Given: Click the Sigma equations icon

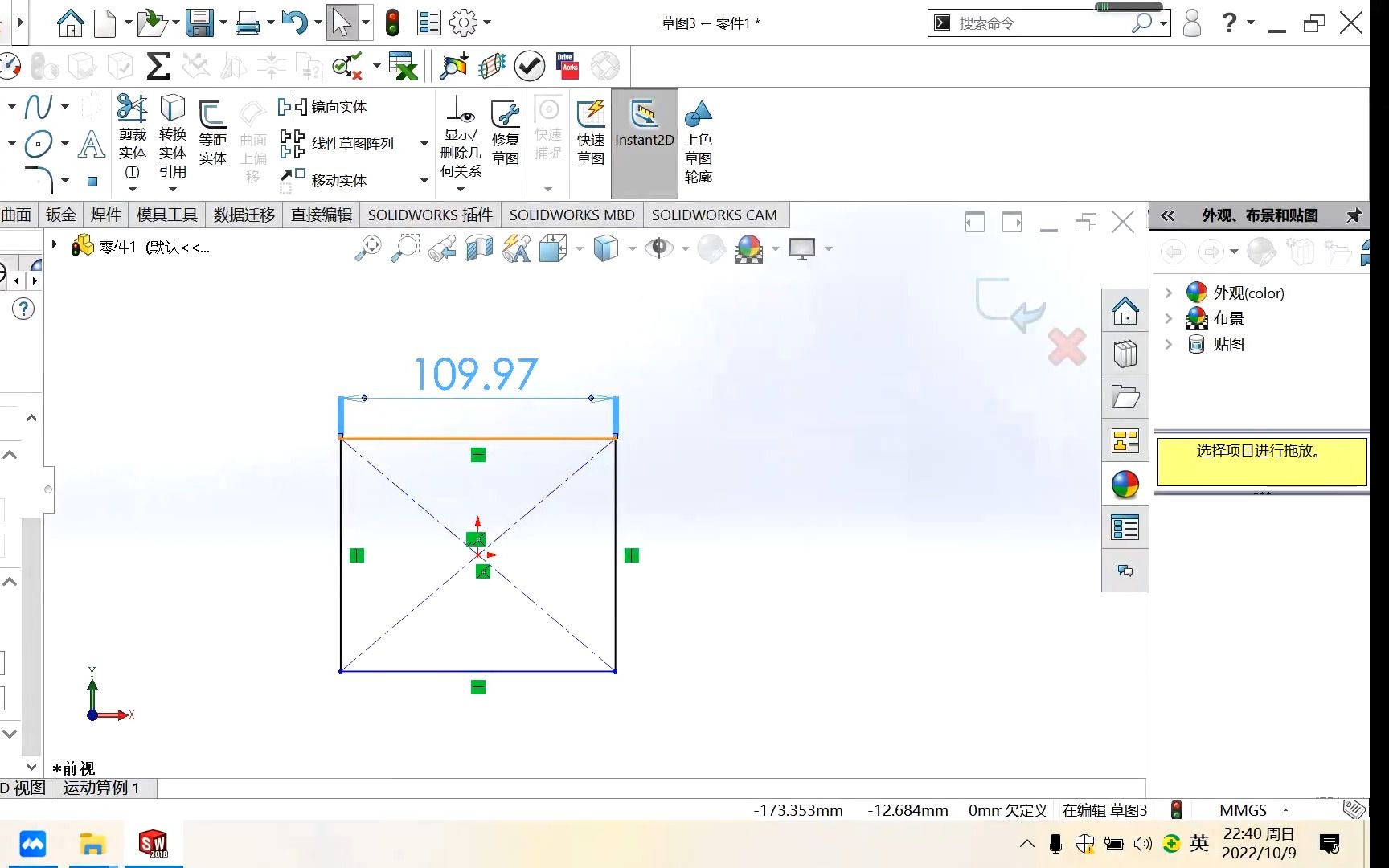Looking at the screenshot, I should 158,66.
